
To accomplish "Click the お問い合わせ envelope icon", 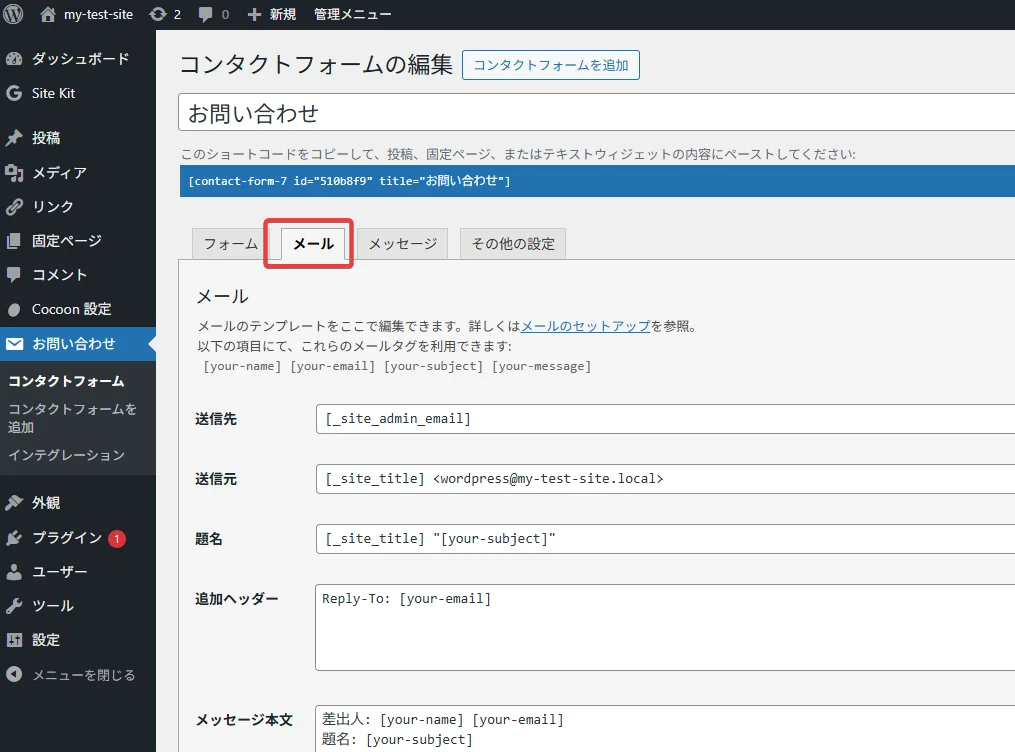I will coord(14,344).
